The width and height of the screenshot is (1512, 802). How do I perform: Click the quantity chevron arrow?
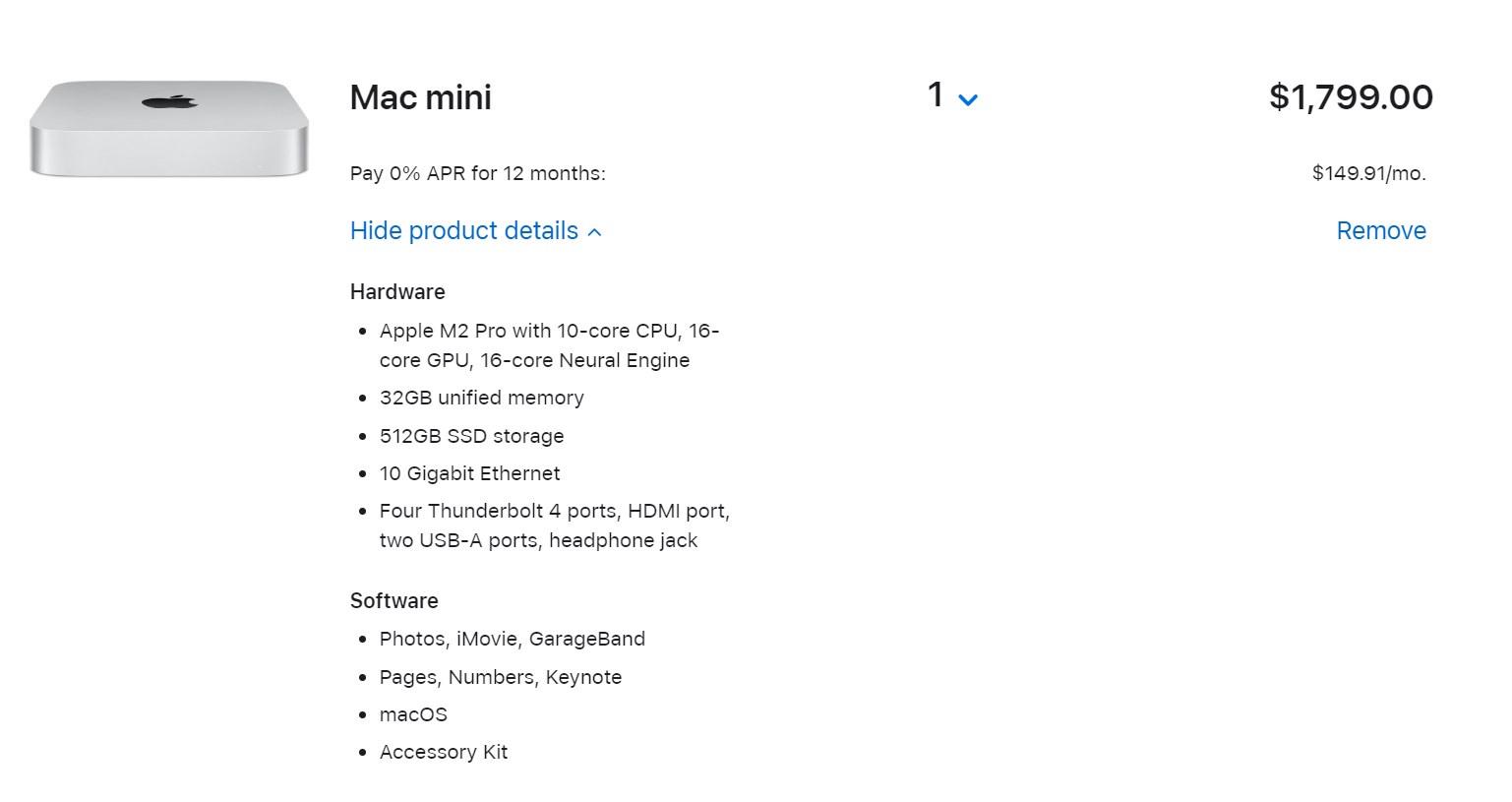(968, 99)
